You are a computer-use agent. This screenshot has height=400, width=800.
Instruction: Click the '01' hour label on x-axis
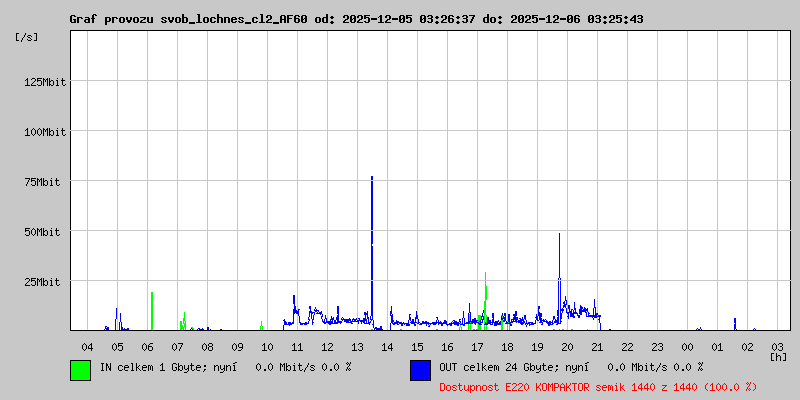[717, 347]
